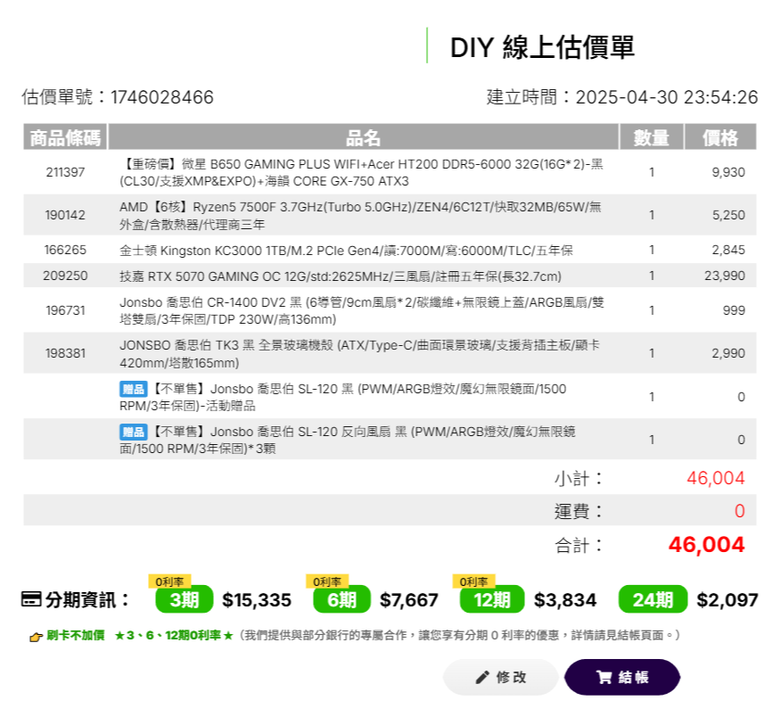Image resolution: width=780 pixels, height=717 pixels.
Task: Click the 數量 column header
Action: click(651, 137)
